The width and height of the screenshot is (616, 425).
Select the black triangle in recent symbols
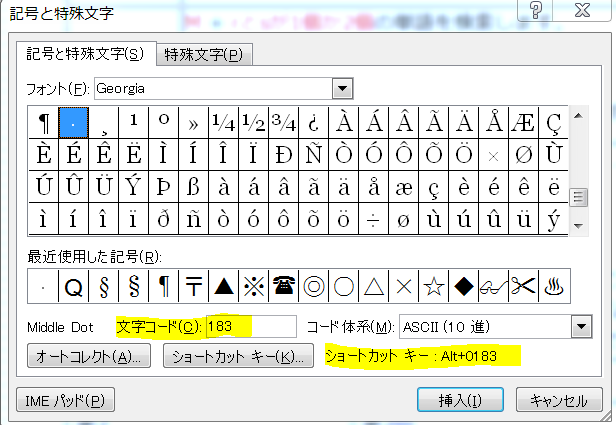[x=224, y=286]
